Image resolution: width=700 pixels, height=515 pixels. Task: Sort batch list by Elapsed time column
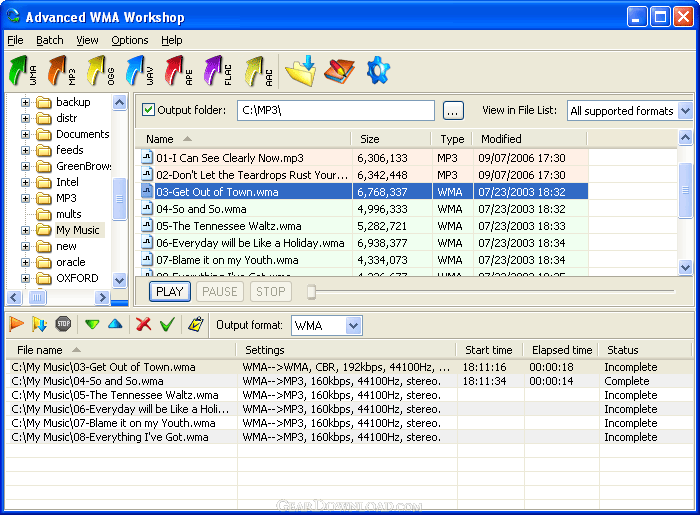[x=562, y=350]
